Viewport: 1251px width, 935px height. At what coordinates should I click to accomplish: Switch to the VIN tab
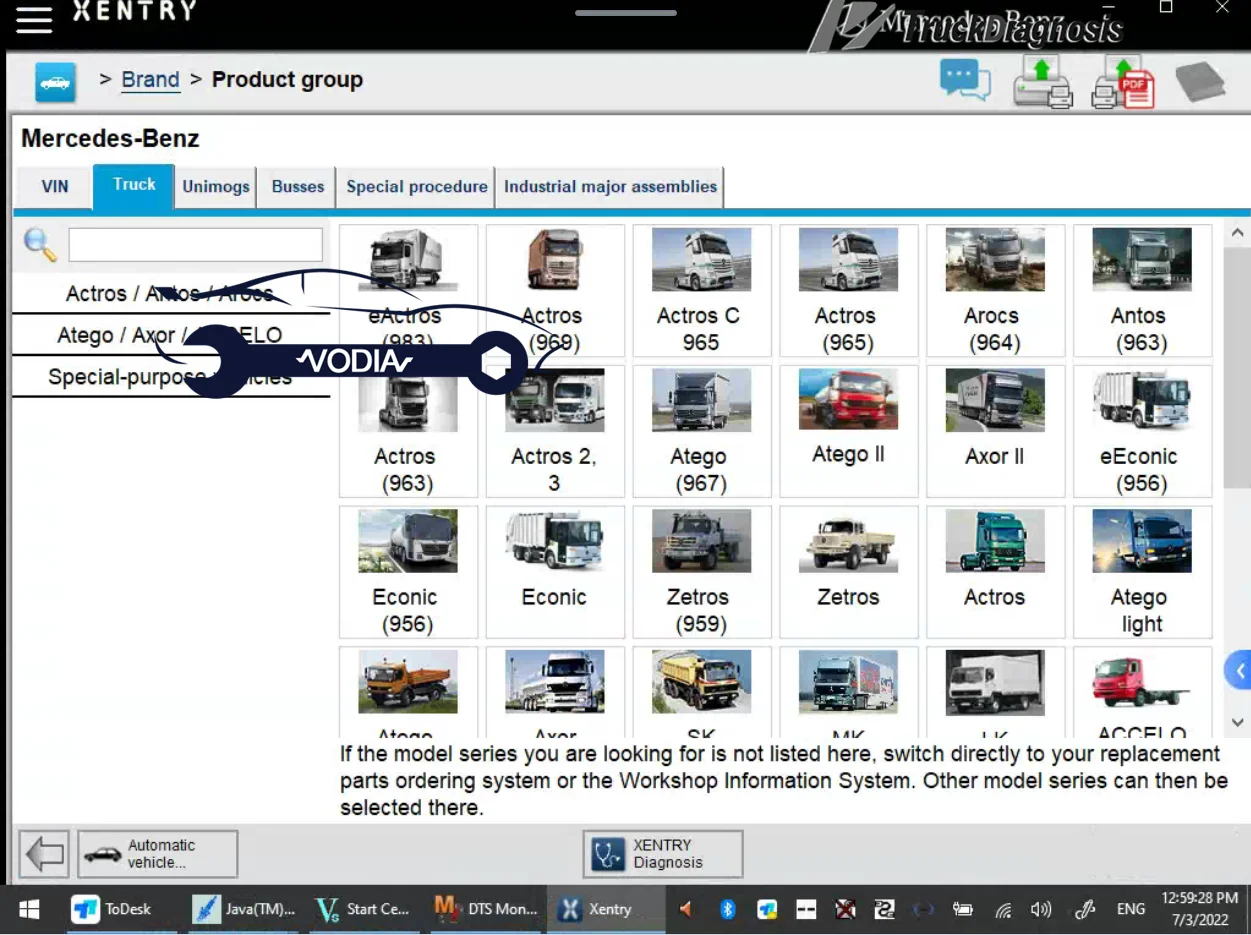pyautogui.click(x=55, y=187)
